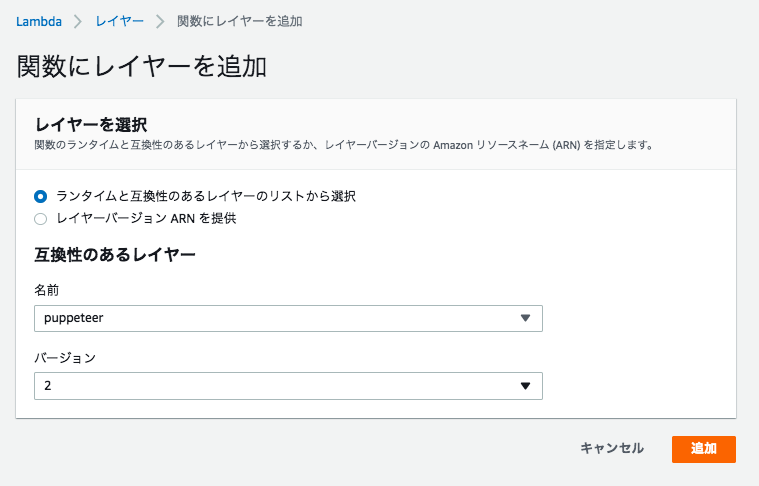
Task: Select レイヤーバージョン ARN を提供 radio option
Action: coord(41,219)
